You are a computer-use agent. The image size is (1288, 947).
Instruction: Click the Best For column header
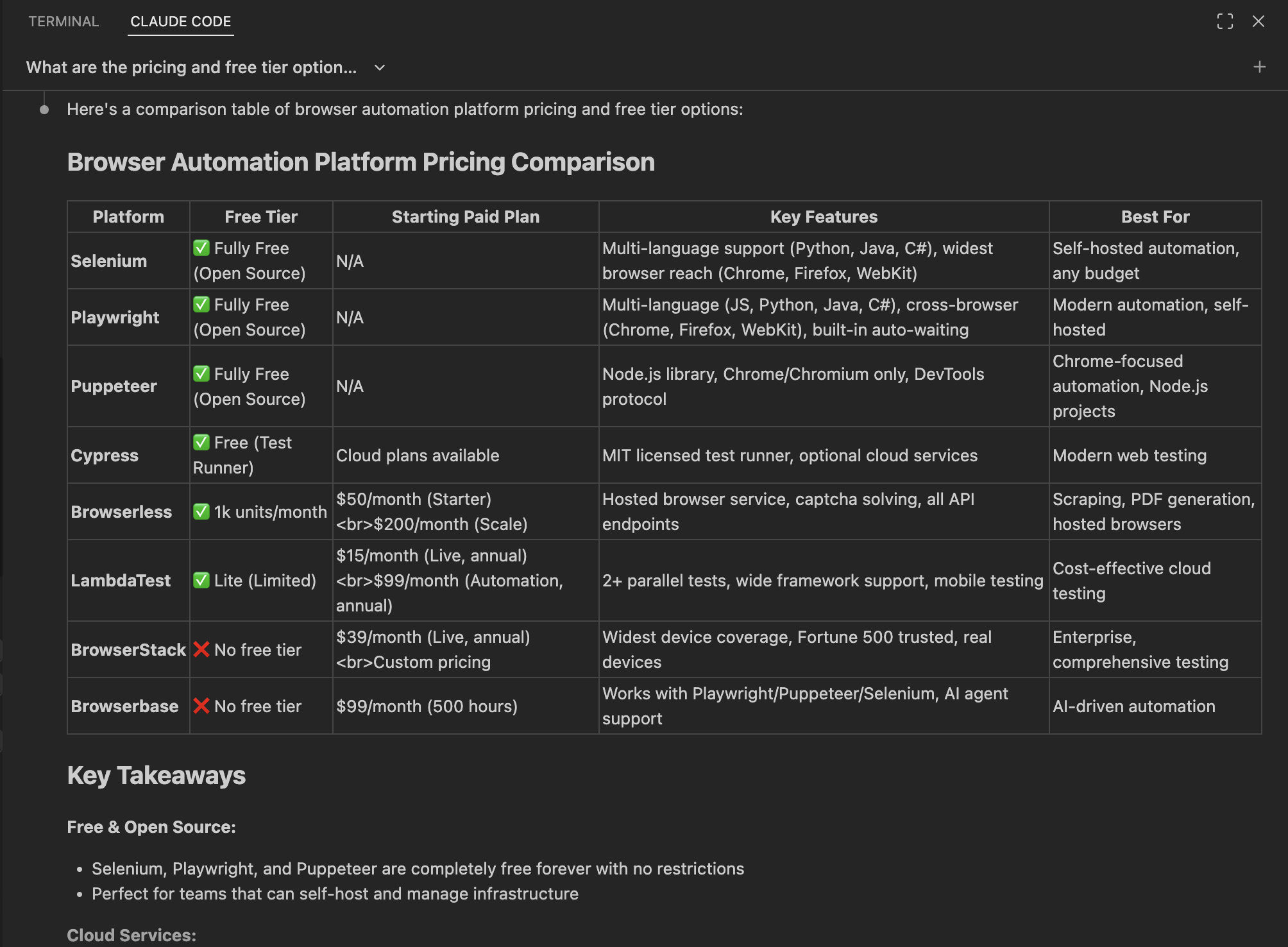pyautogui.click(x=1155, y=217)
